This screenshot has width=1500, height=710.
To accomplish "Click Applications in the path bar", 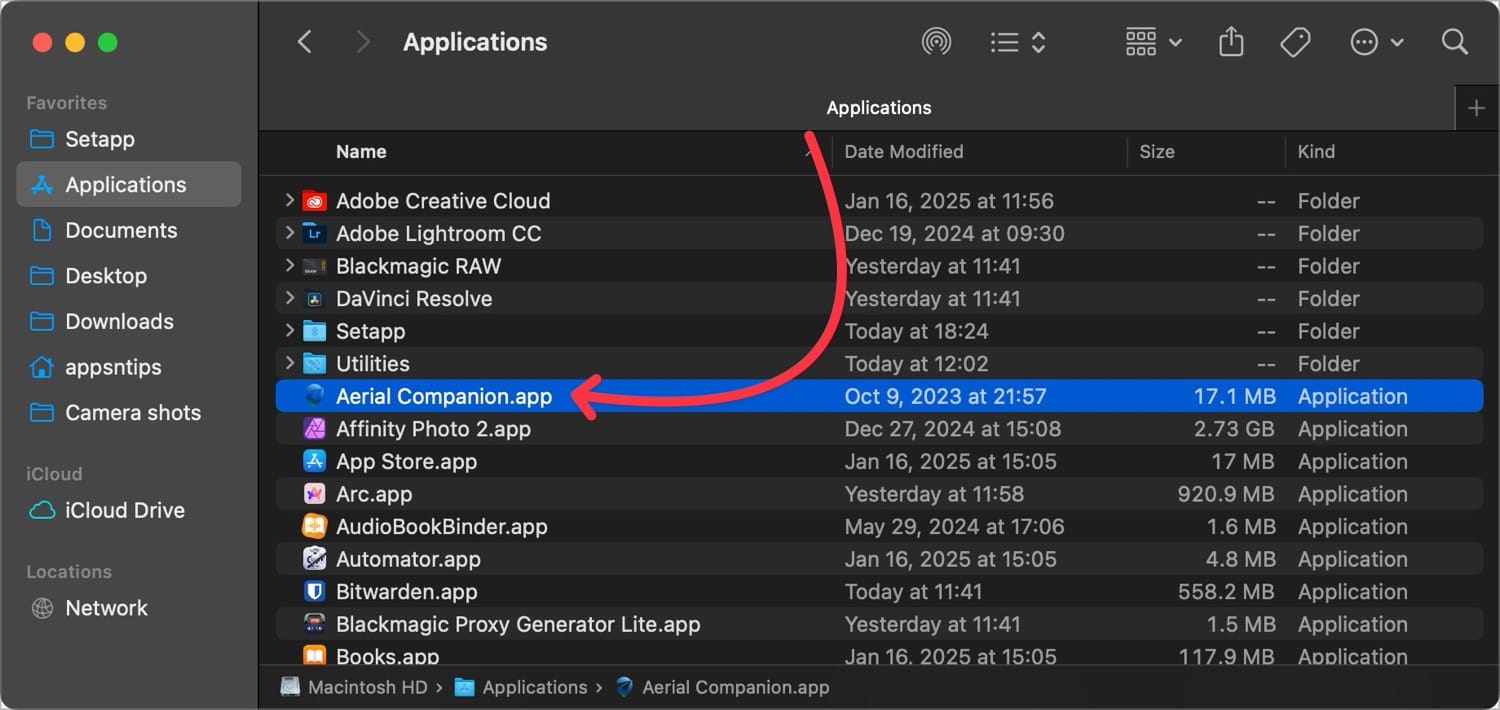I will pos(521,687).
